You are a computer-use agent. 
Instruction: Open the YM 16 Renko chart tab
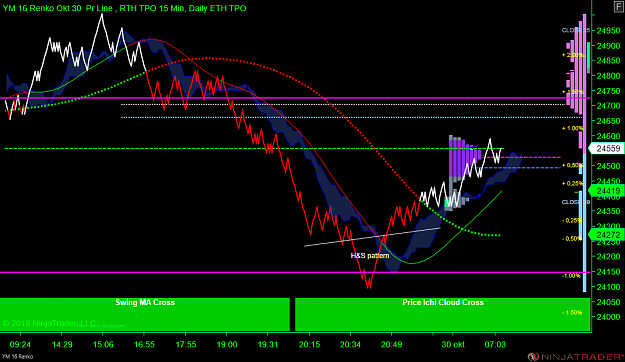[18, 356]
